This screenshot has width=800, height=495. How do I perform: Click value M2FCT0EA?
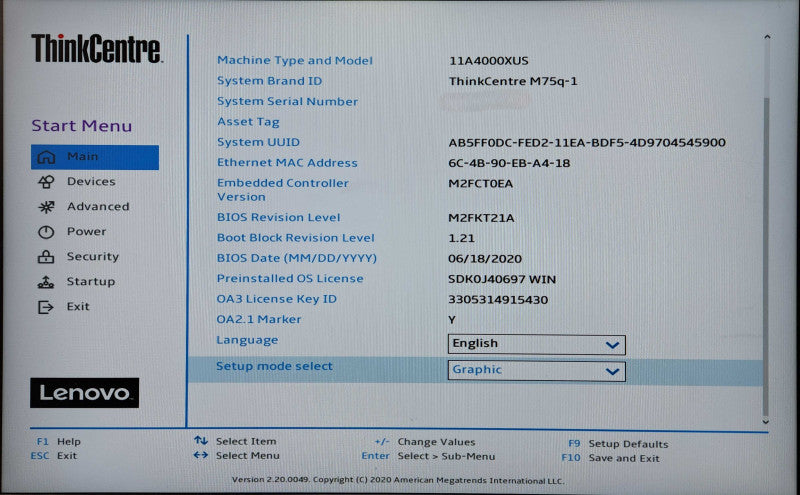tap(480, 184)
